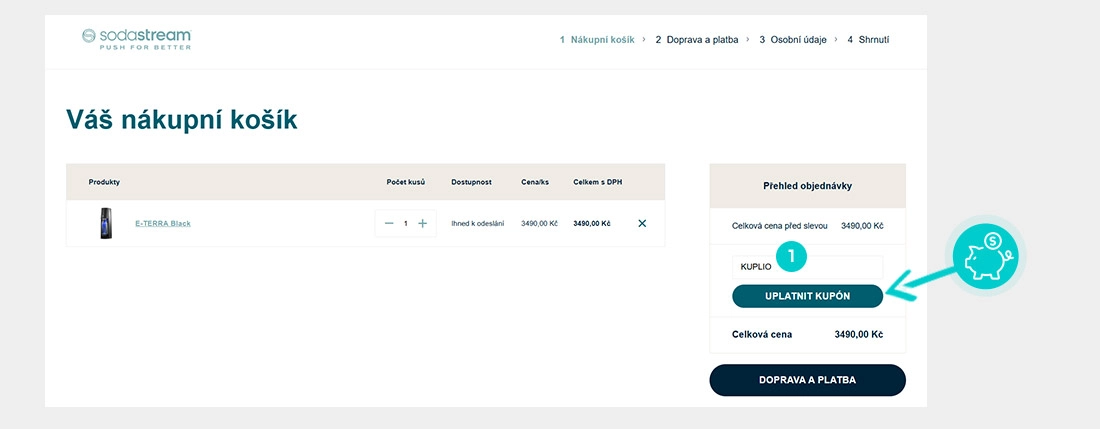Click the chevron after Osobní údaje step
The height and width of the screenshot is (429, 1100).
836,40
